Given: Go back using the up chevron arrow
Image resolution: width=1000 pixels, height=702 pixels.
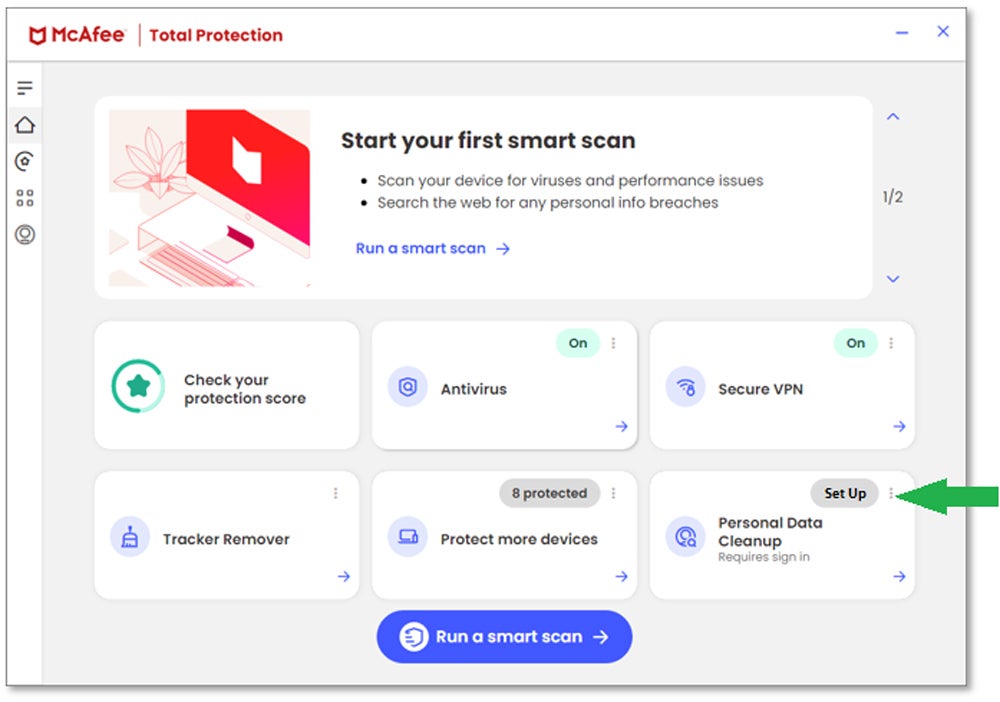Looking at the screenshot, I should click(x=892, y=116).
